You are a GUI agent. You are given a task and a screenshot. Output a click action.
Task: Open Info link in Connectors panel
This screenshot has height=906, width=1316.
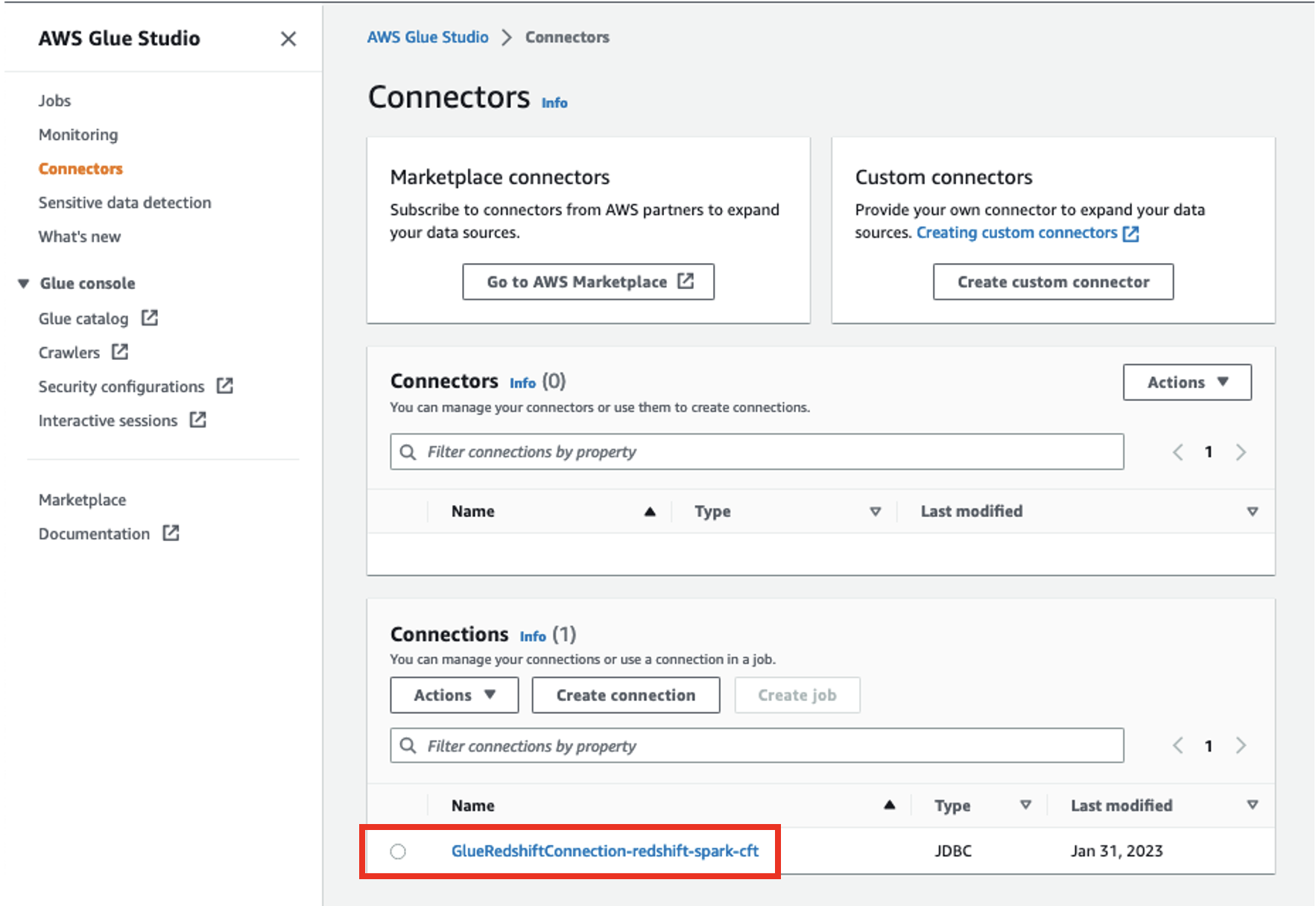pyautogui.click(x=522, y=383)
